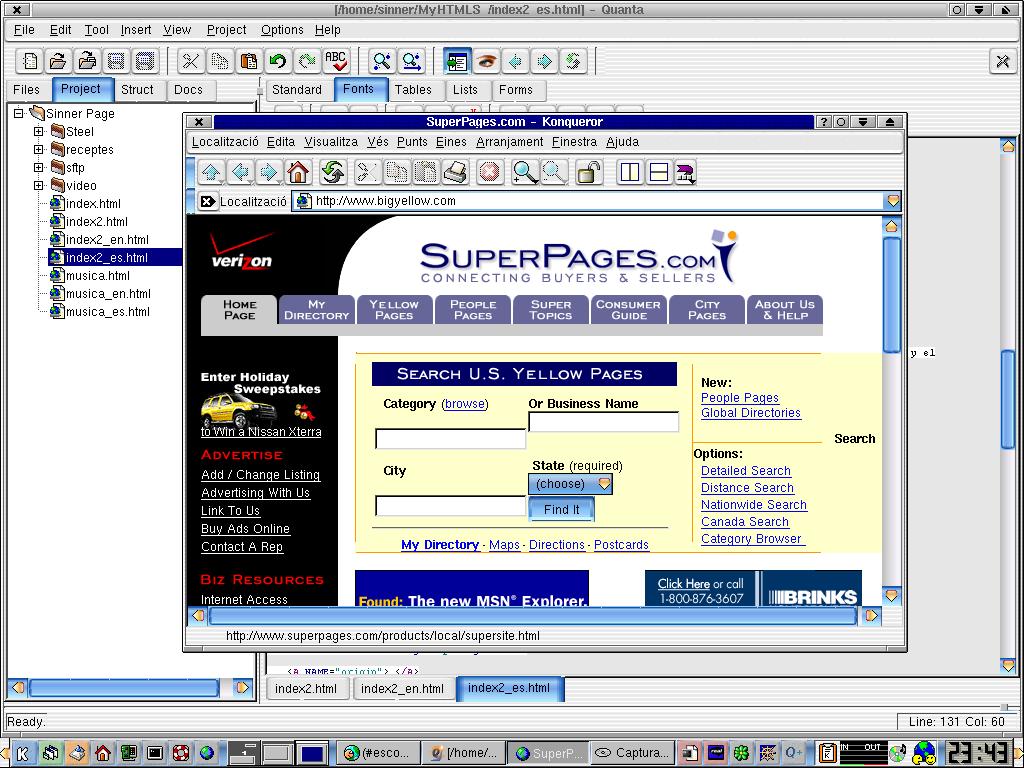The width and height of the screenshot is (1024, 768).
Task: Expand the video folder
Action: [x=39, y=185]
